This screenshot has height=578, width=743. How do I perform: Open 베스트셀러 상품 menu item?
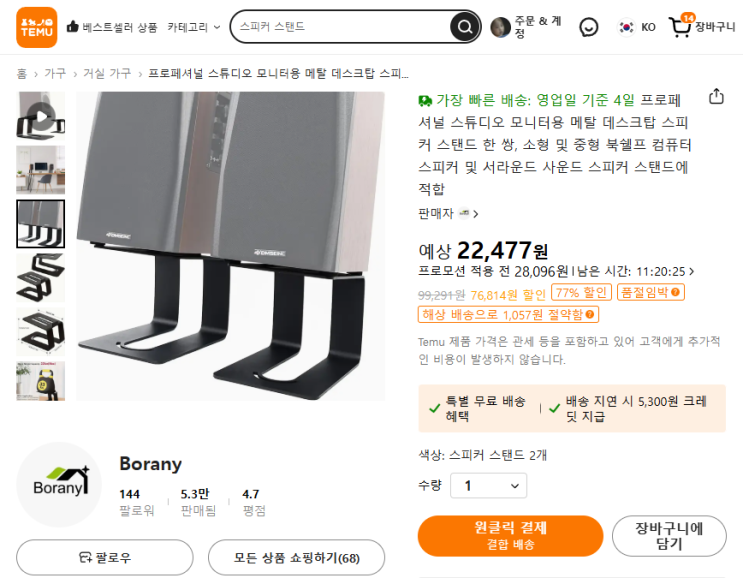point(112,27)
